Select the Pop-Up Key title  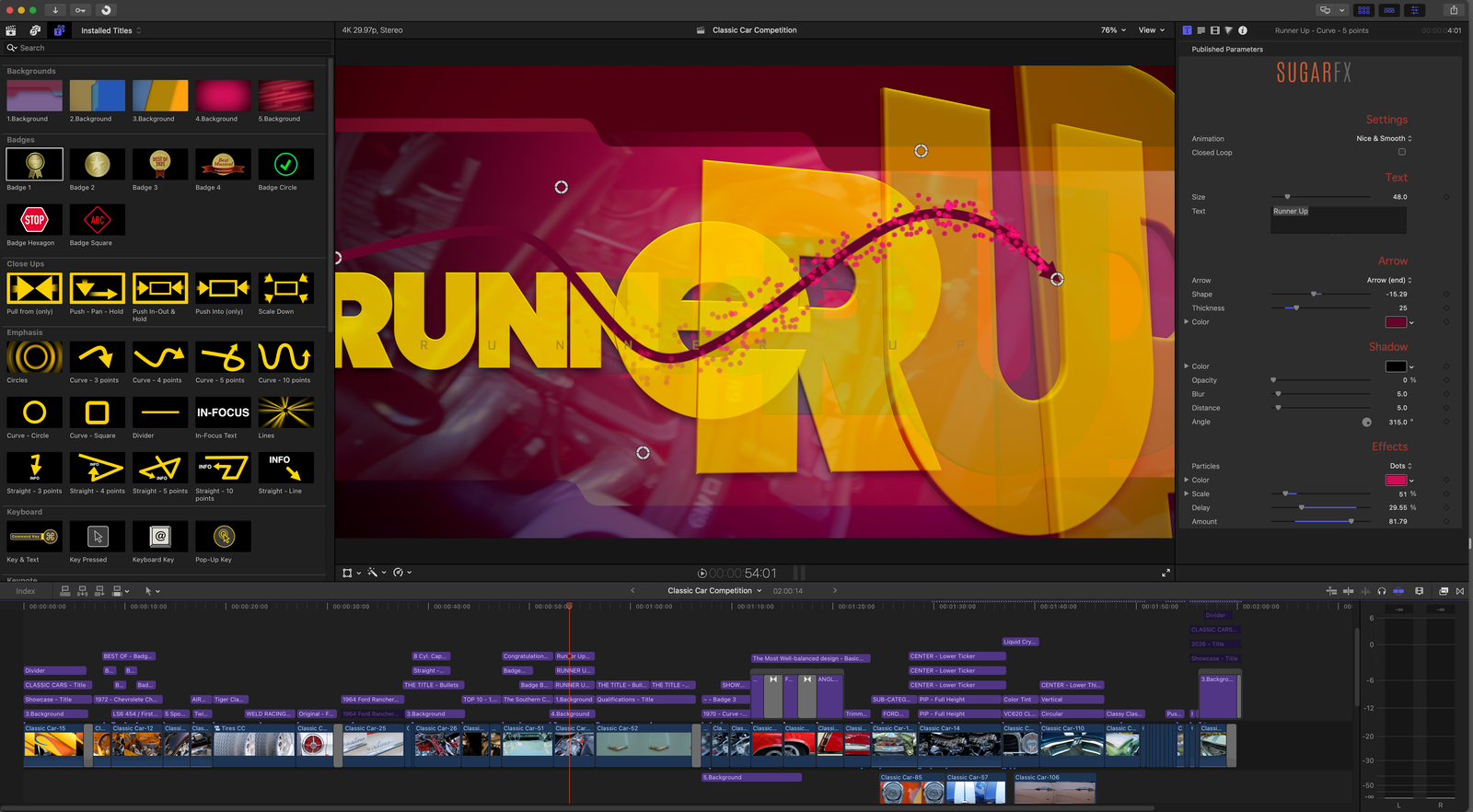coord(223,537)
